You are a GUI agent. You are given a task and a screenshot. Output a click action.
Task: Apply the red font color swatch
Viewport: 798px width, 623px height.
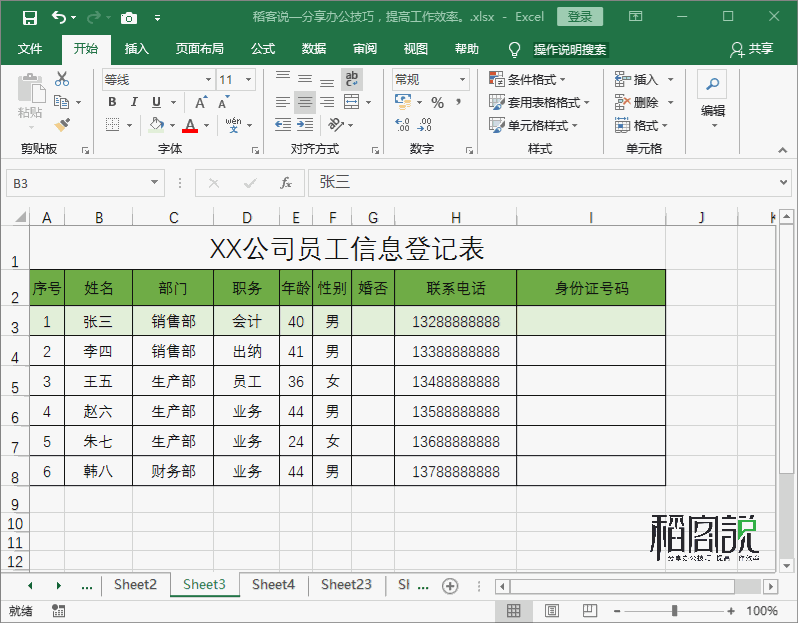(x=190, y=125)
